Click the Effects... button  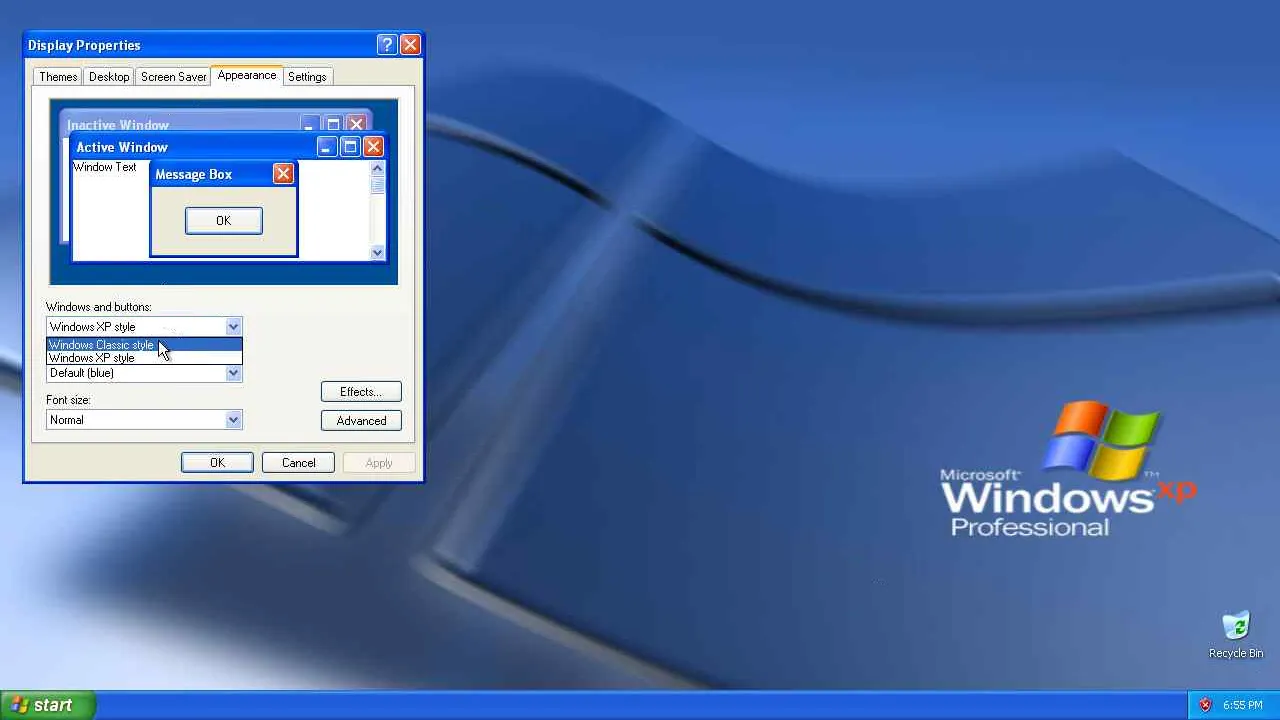[361, 392]
